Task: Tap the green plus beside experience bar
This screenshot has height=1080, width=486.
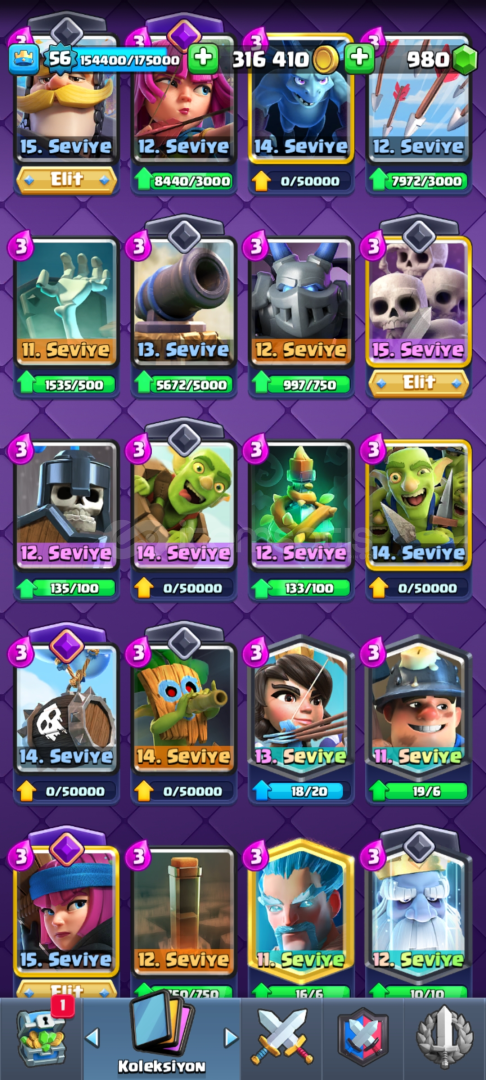Action: 202,59
